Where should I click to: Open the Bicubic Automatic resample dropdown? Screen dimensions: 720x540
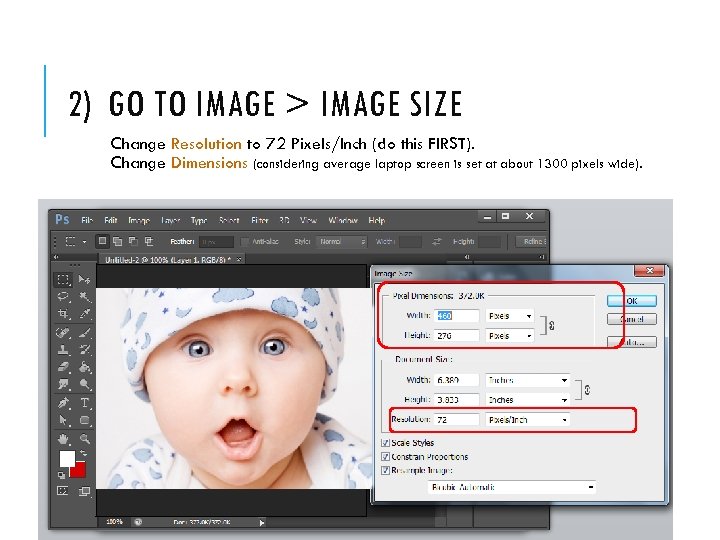(x=512, y=487)
